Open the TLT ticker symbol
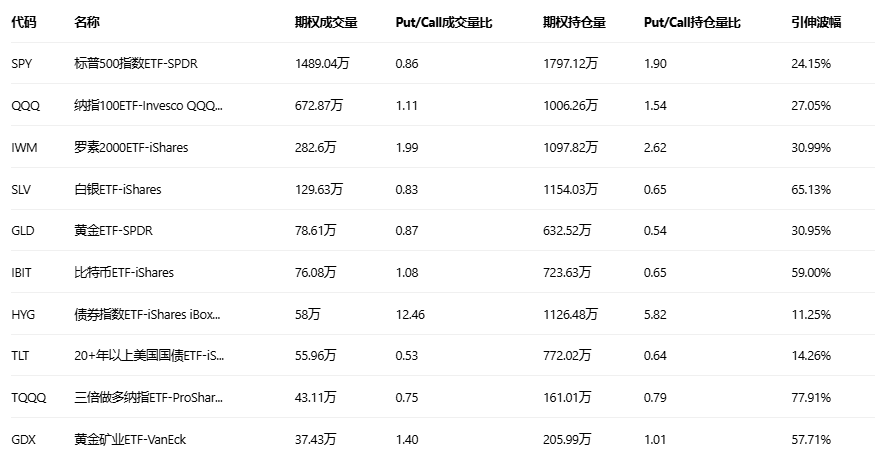 pyautogui.click(x=20, y=355)
